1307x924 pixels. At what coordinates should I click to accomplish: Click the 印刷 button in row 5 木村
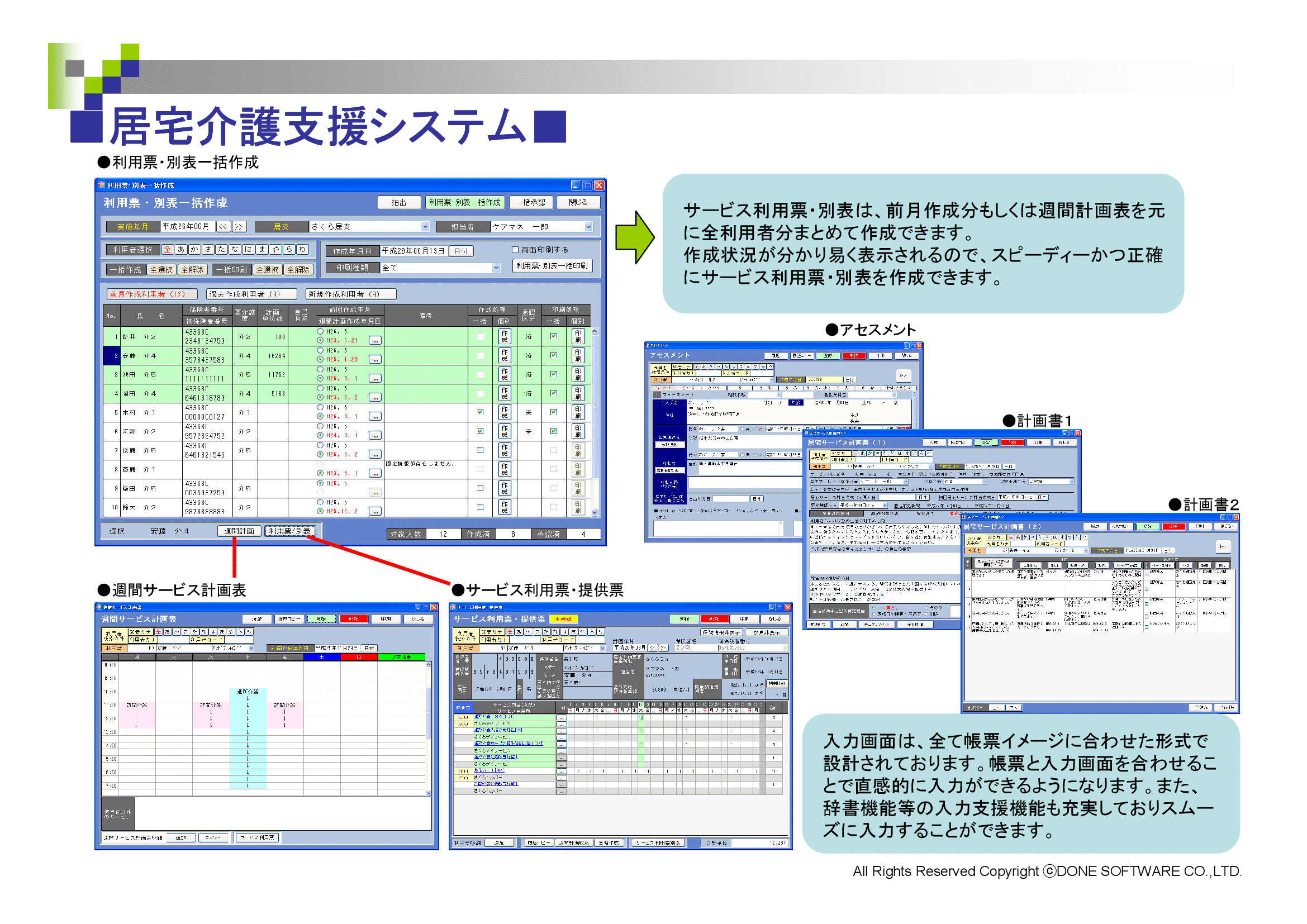(x=578, y=412)
